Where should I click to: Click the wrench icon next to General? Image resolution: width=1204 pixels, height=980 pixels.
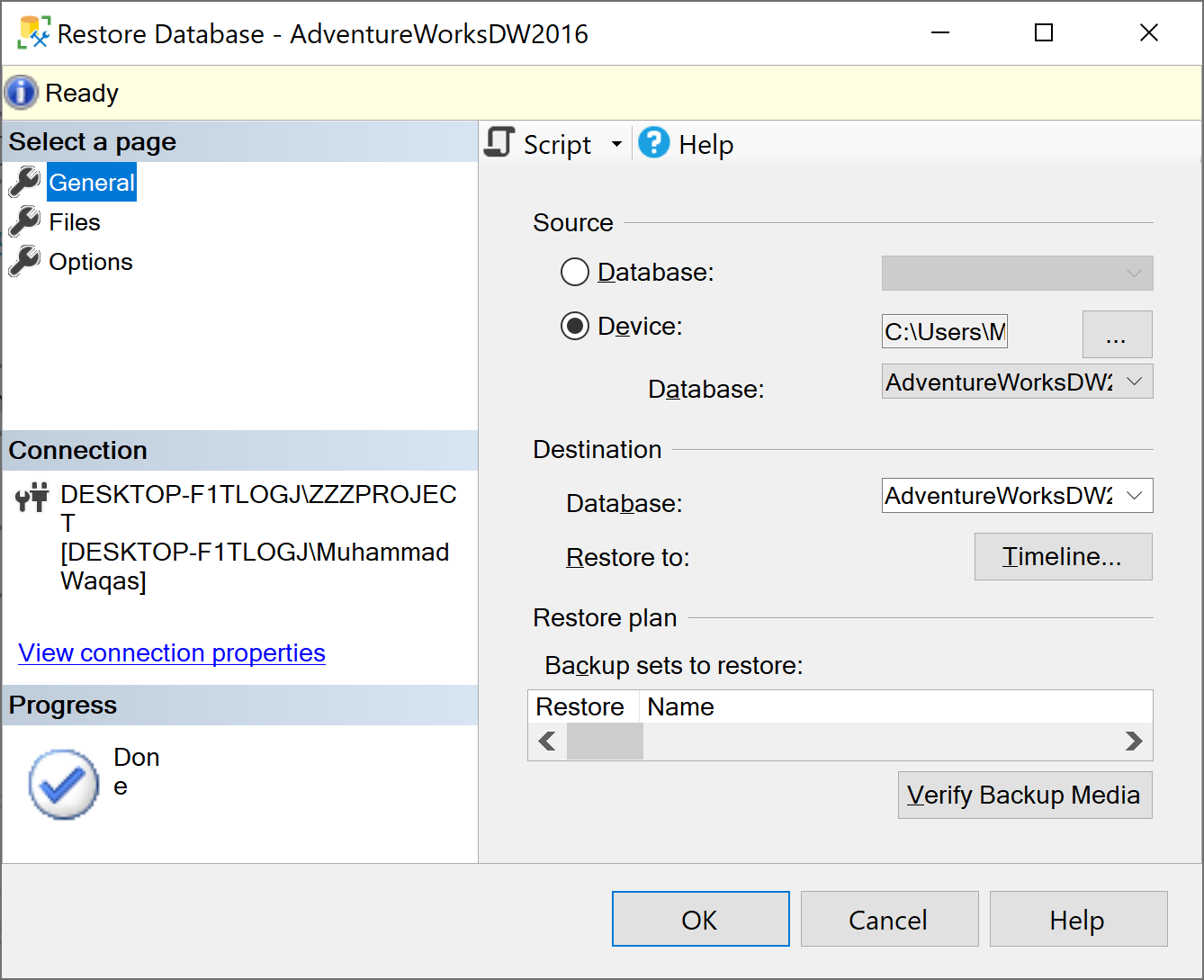[x=24, y=182]
